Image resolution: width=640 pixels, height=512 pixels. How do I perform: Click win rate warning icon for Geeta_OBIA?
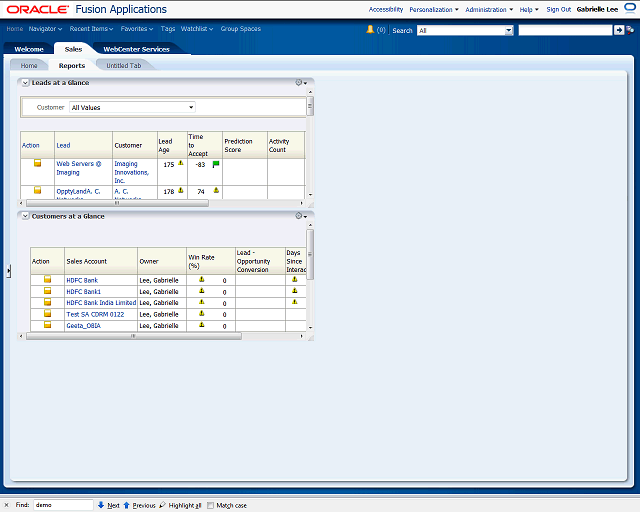click(x=201, y=325)
